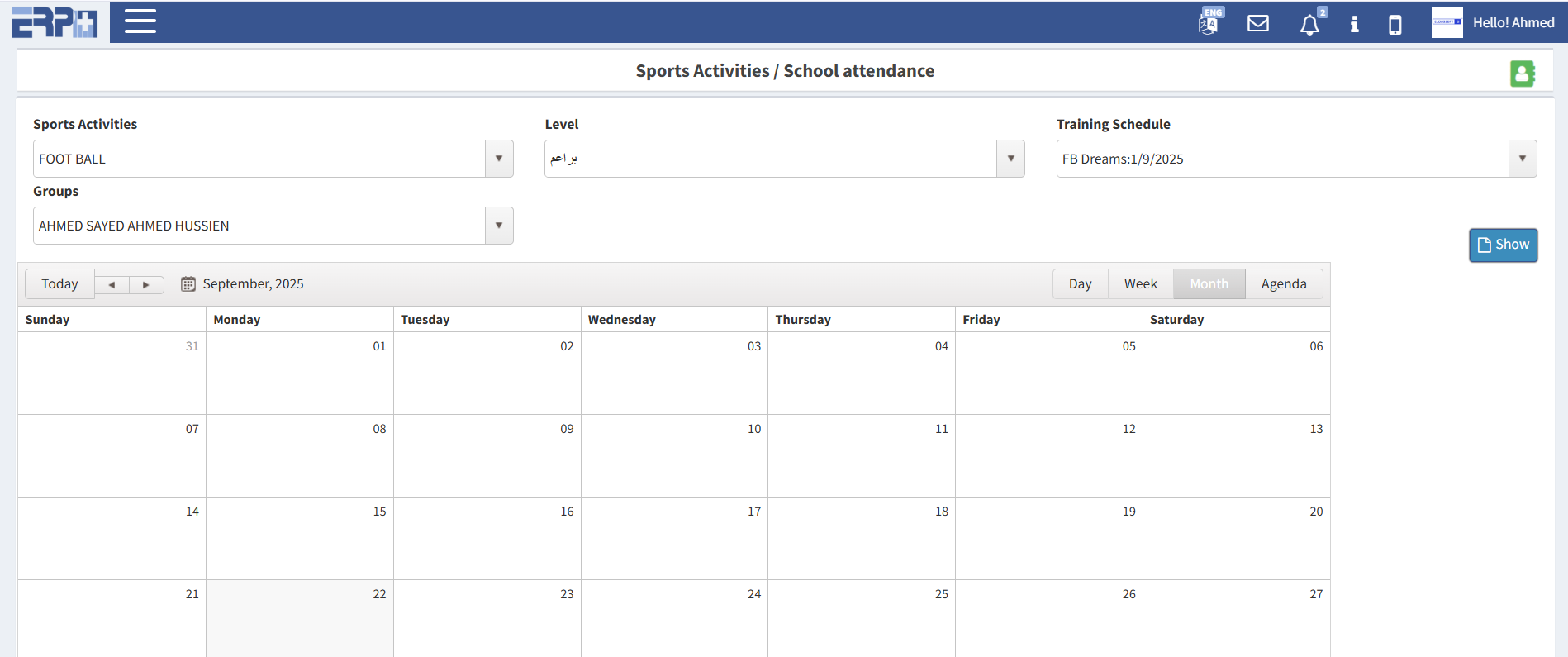Click the ERP logo
The image size is (1568, 657).
[55, 22]
